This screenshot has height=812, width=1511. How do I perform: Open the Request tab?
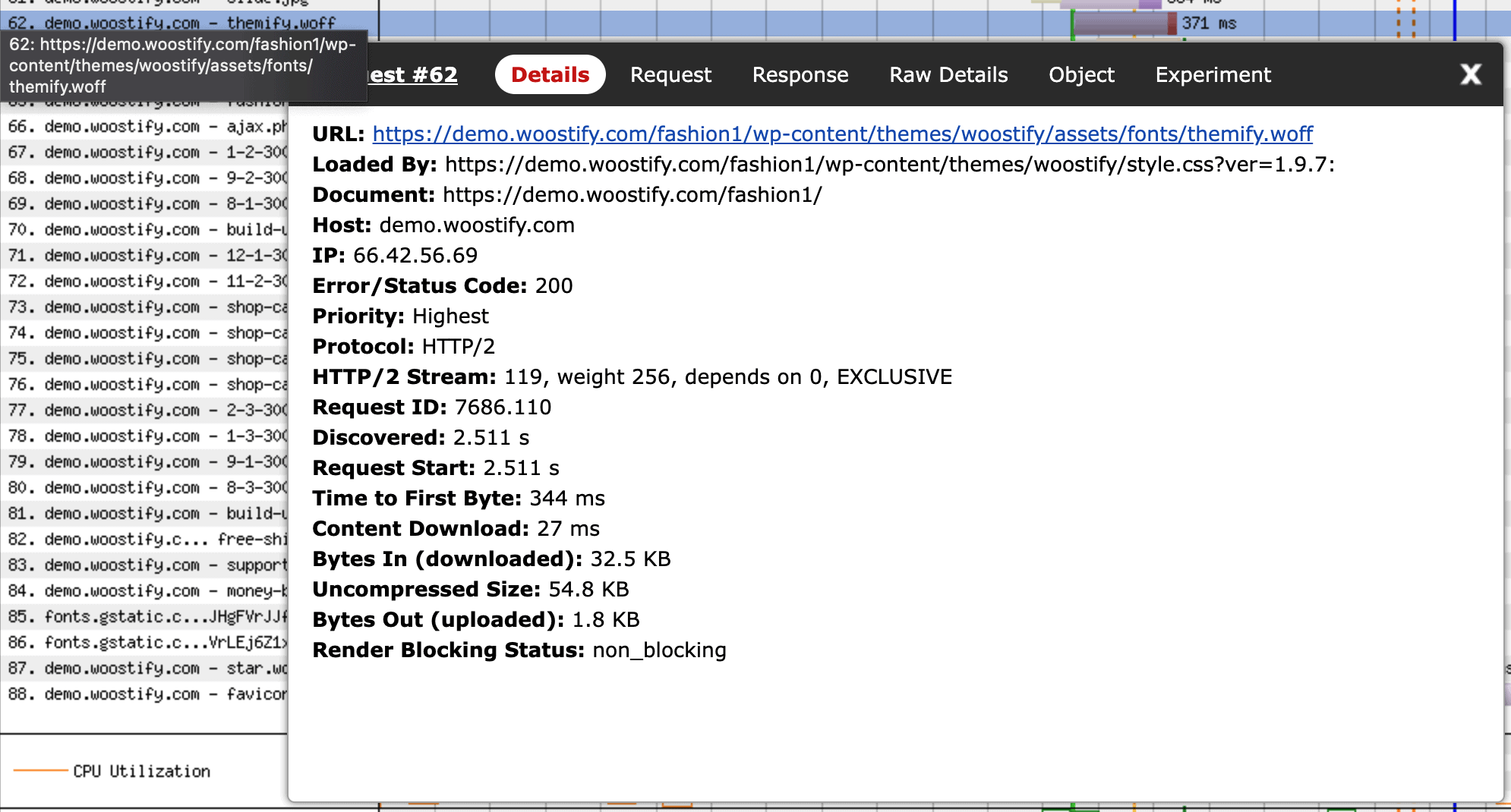670,74
